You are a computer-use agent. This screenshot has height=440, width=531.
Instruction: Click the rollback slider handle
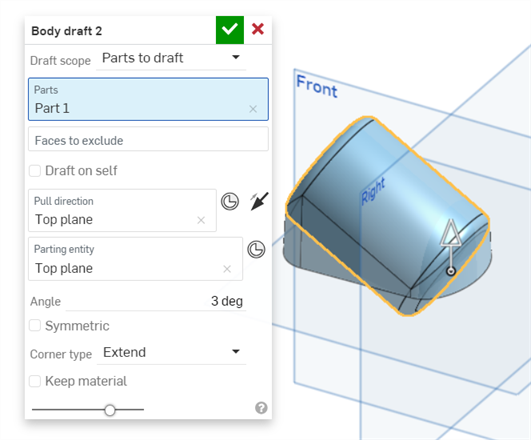[x=110, y=410]
